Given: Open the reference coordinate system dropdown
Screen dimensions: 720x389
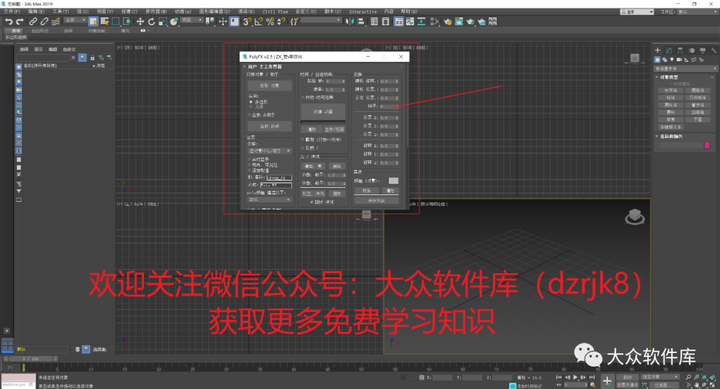Looking at the screenshot, I should (192, 20).
